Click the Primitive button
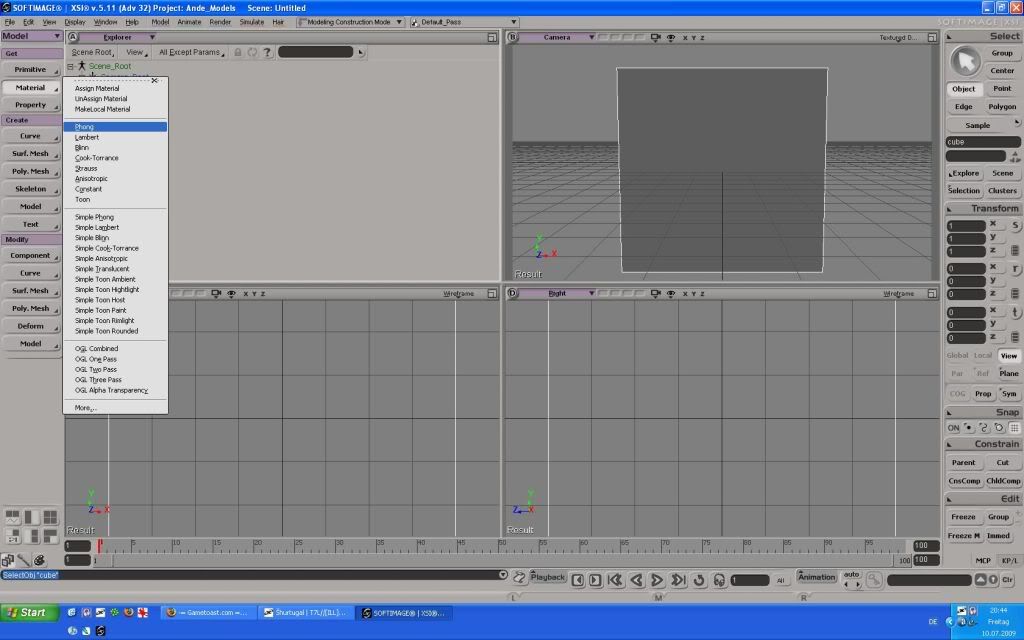 tap(31, 69)
